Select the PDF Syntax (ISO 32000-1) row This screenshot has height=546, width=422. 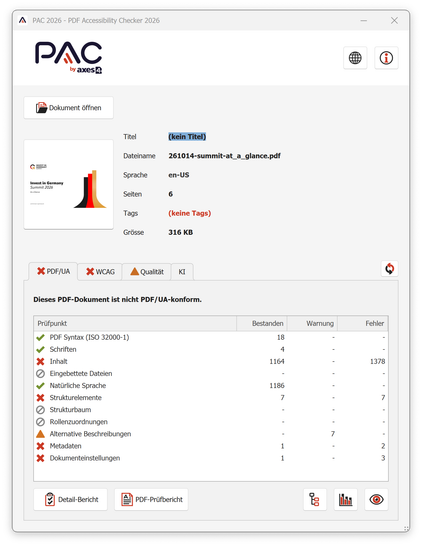[211, 337]
